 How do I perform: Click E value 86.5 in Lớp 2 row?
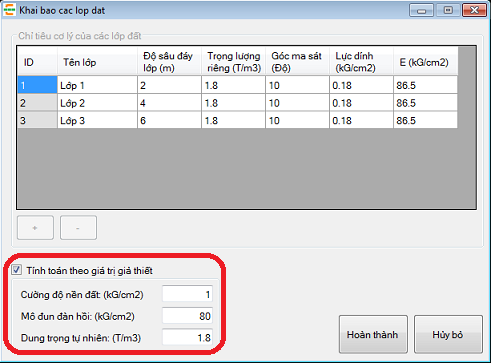coord(426,103)
